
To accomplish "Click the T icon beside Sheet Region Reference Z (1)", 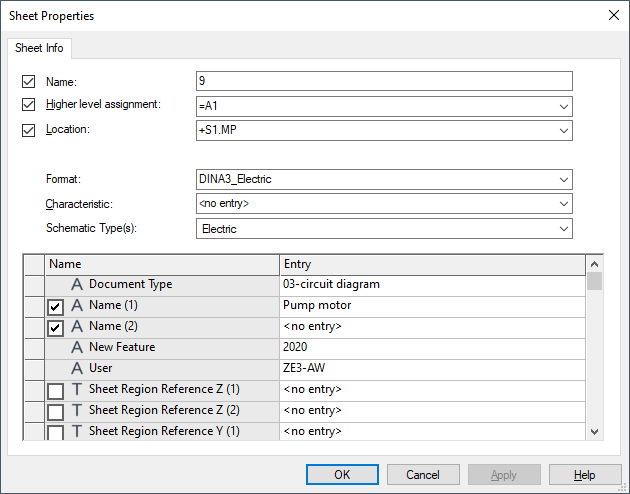I will coord(77,389).
